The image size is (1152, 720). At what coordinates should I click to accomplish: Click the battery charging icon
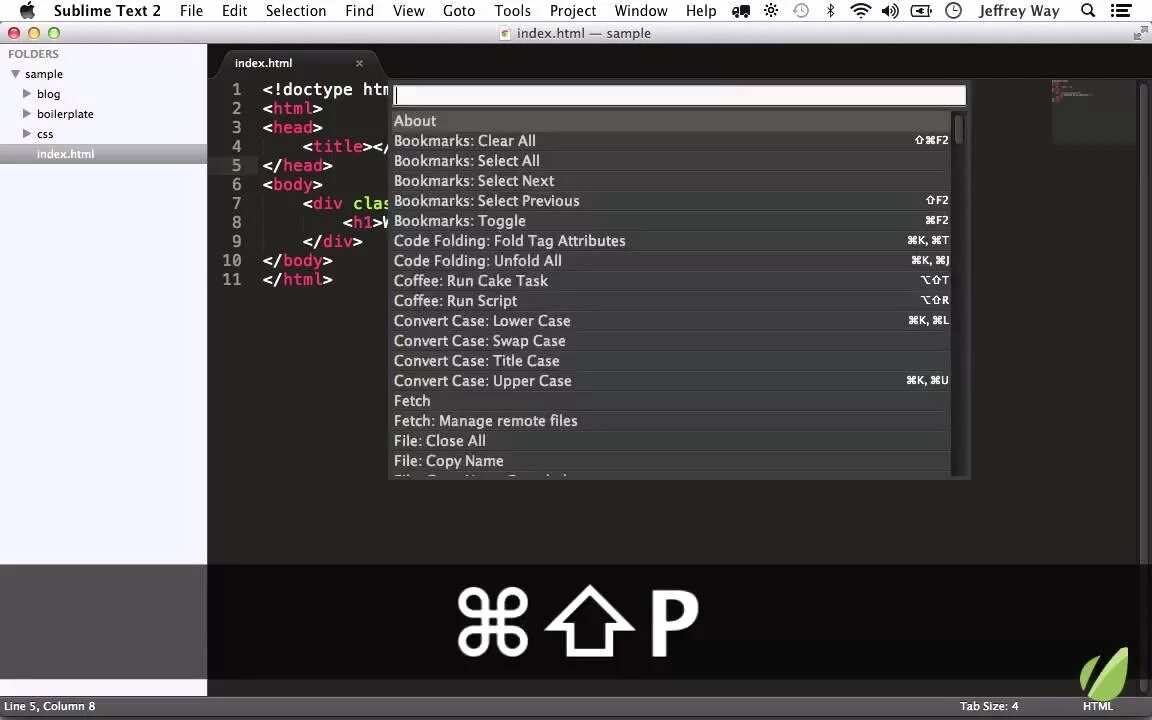(x=921, y=10)
